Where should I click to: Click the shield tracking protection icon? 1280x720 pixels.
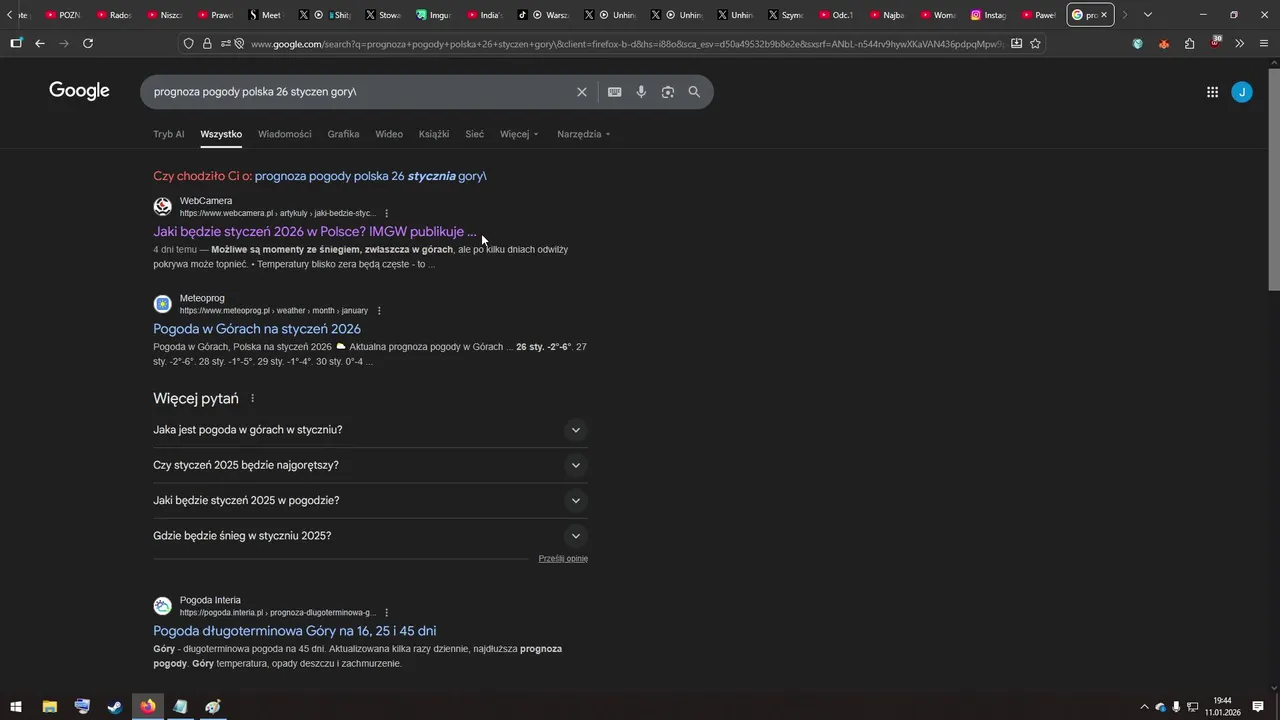188,43
